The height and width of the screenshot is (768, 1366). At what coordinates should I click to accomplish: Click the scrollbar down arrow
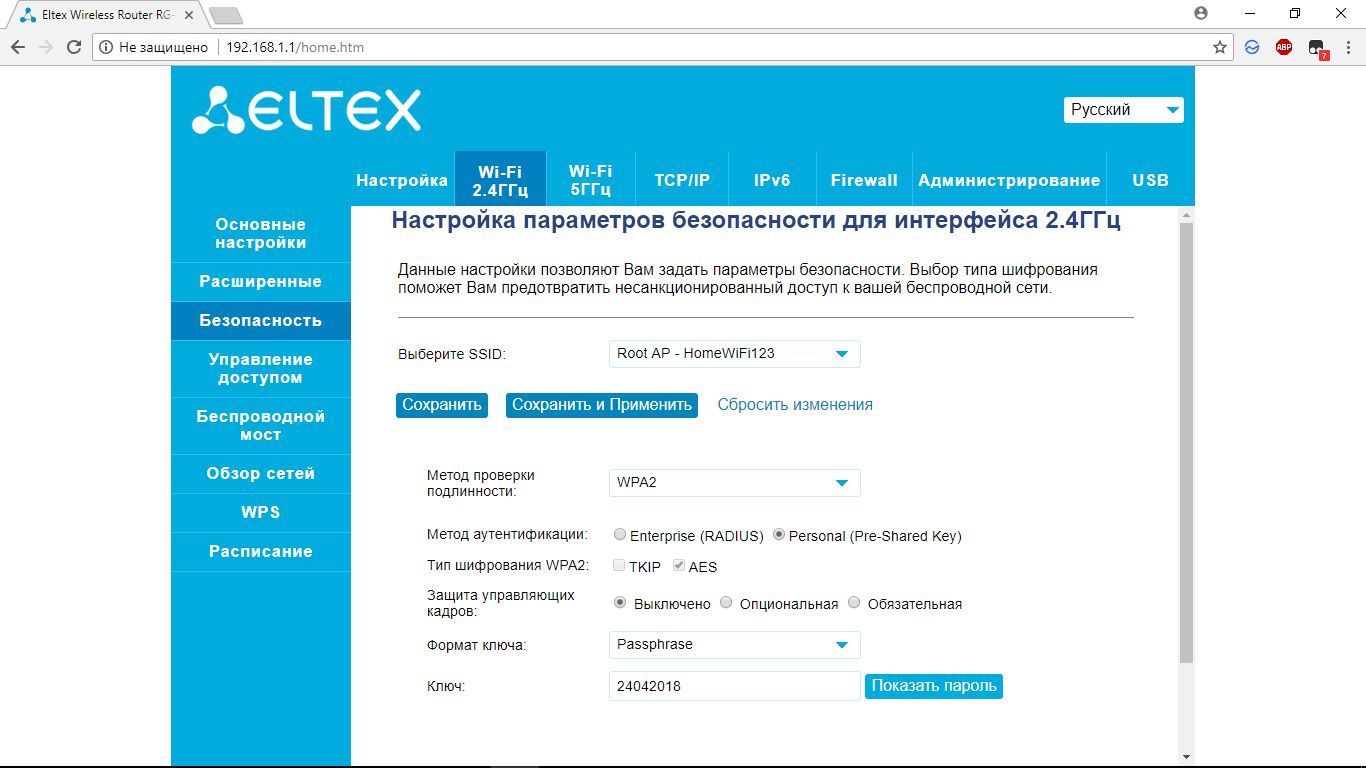(1187, 756)
